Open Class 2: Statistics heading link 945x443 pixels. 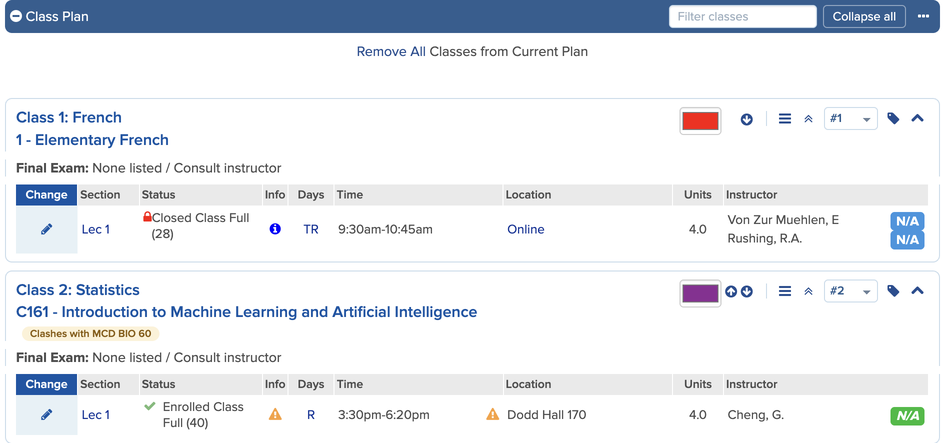point(78,290)
